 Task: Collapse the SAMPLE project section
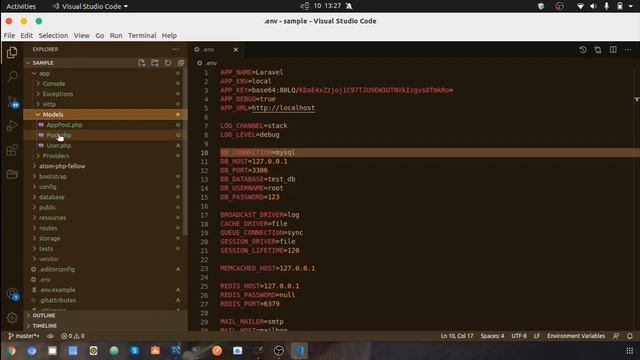43,63
